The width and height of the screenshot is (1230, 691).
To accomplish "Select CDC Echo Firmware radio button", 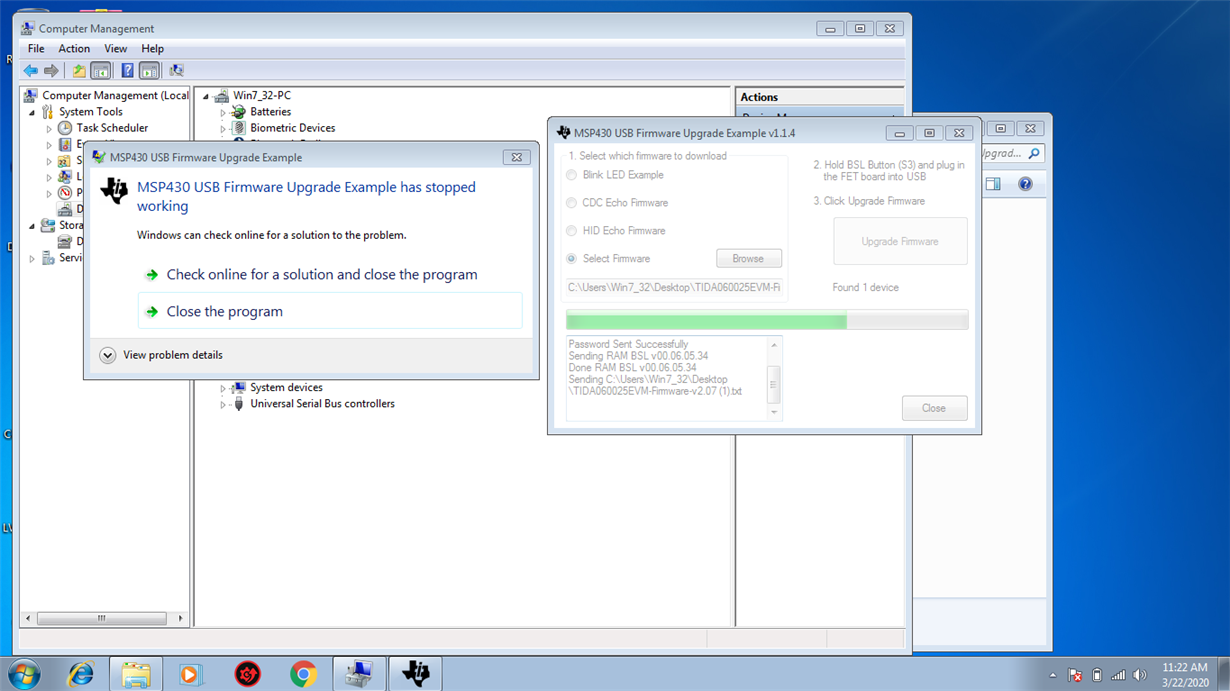I will (572, 203).
